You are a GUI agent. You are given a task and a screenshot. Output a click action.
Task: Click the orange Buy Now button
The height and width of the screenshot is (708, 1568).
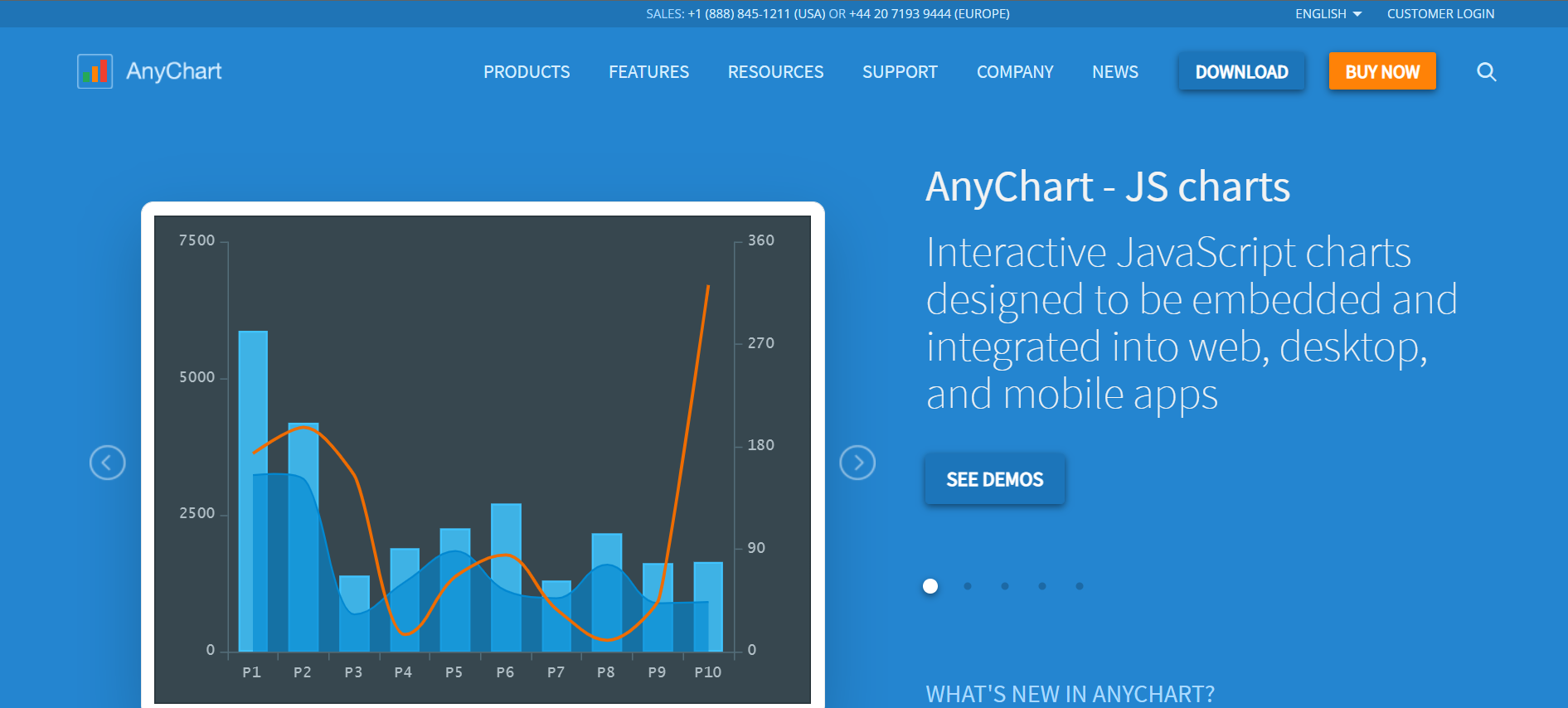coord(1382,71)
